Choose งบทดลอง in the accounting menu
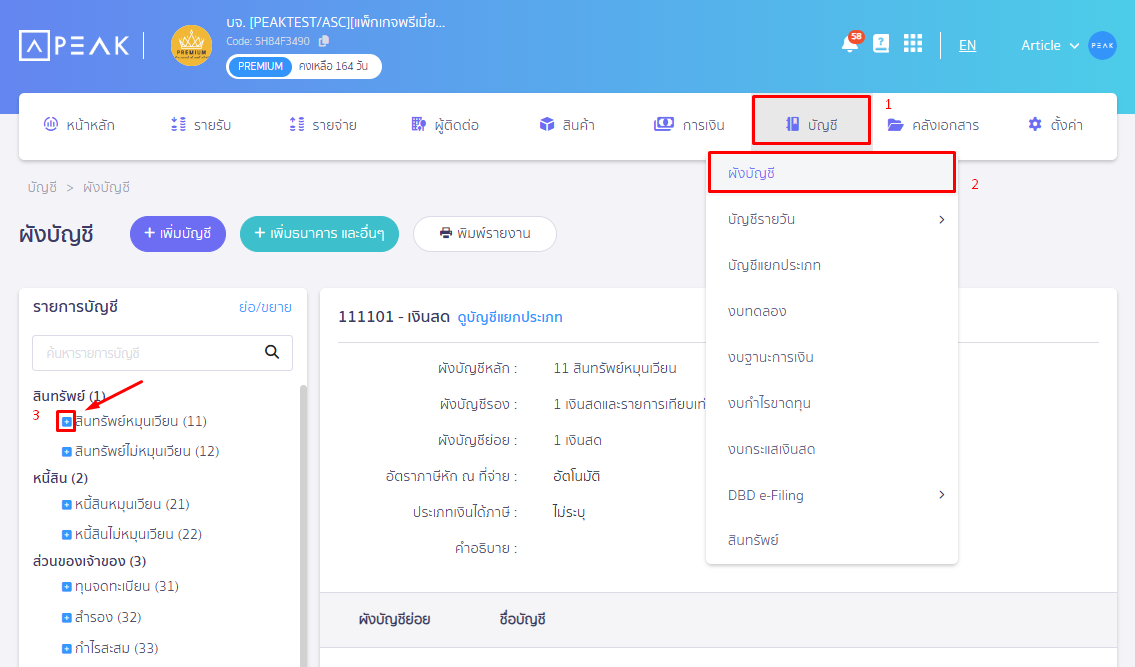 757,311
